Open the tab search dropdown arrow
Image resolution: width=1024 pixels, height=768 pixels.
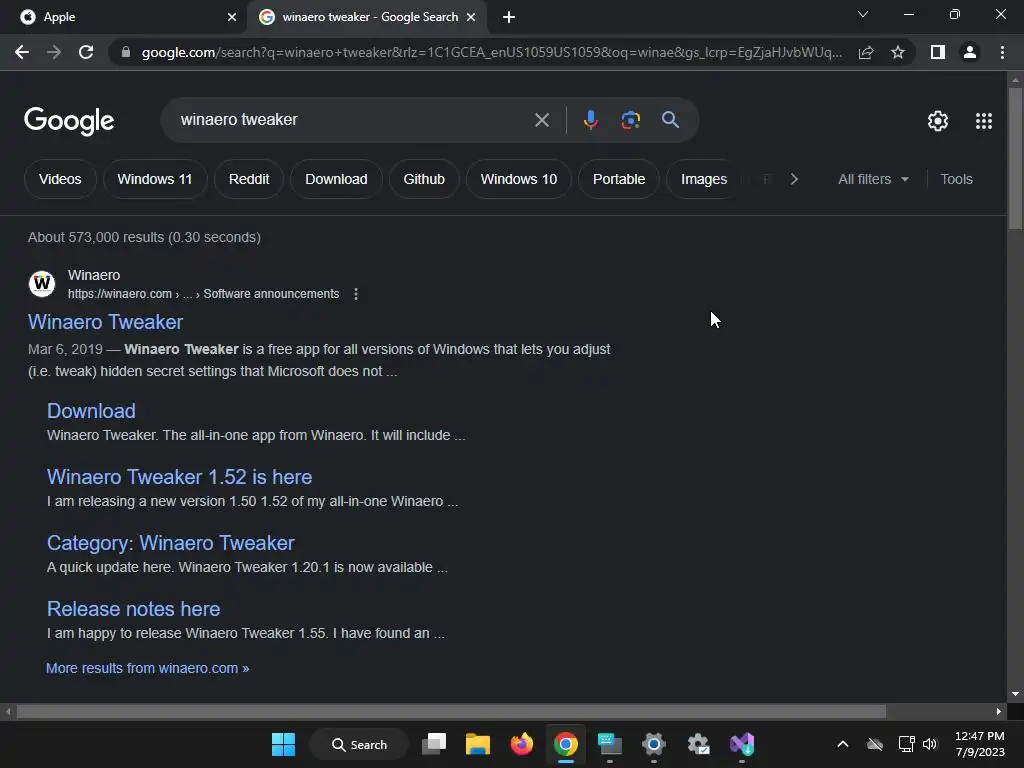(863, 14)
